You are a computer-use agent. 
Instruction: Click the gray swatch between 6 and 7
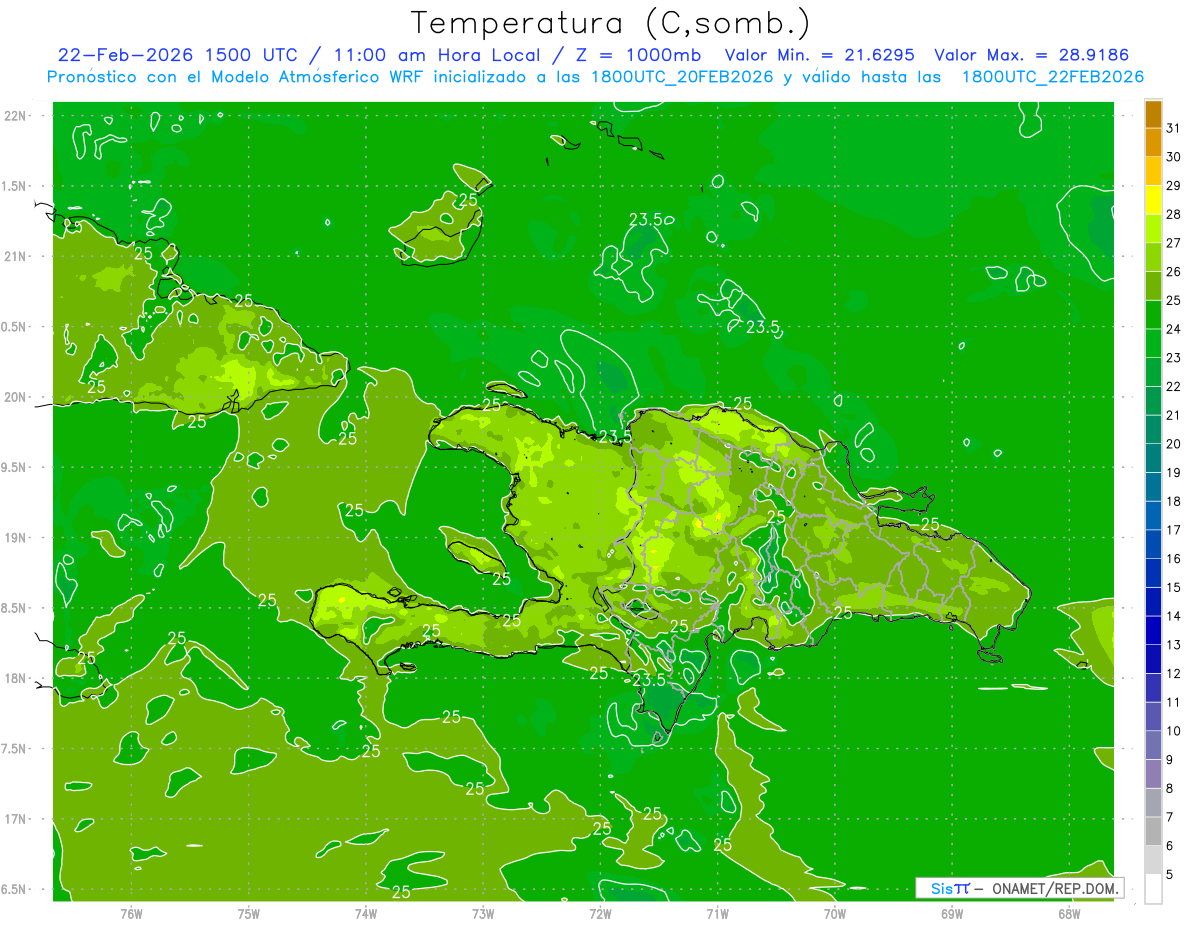[x=1153, y=832]
